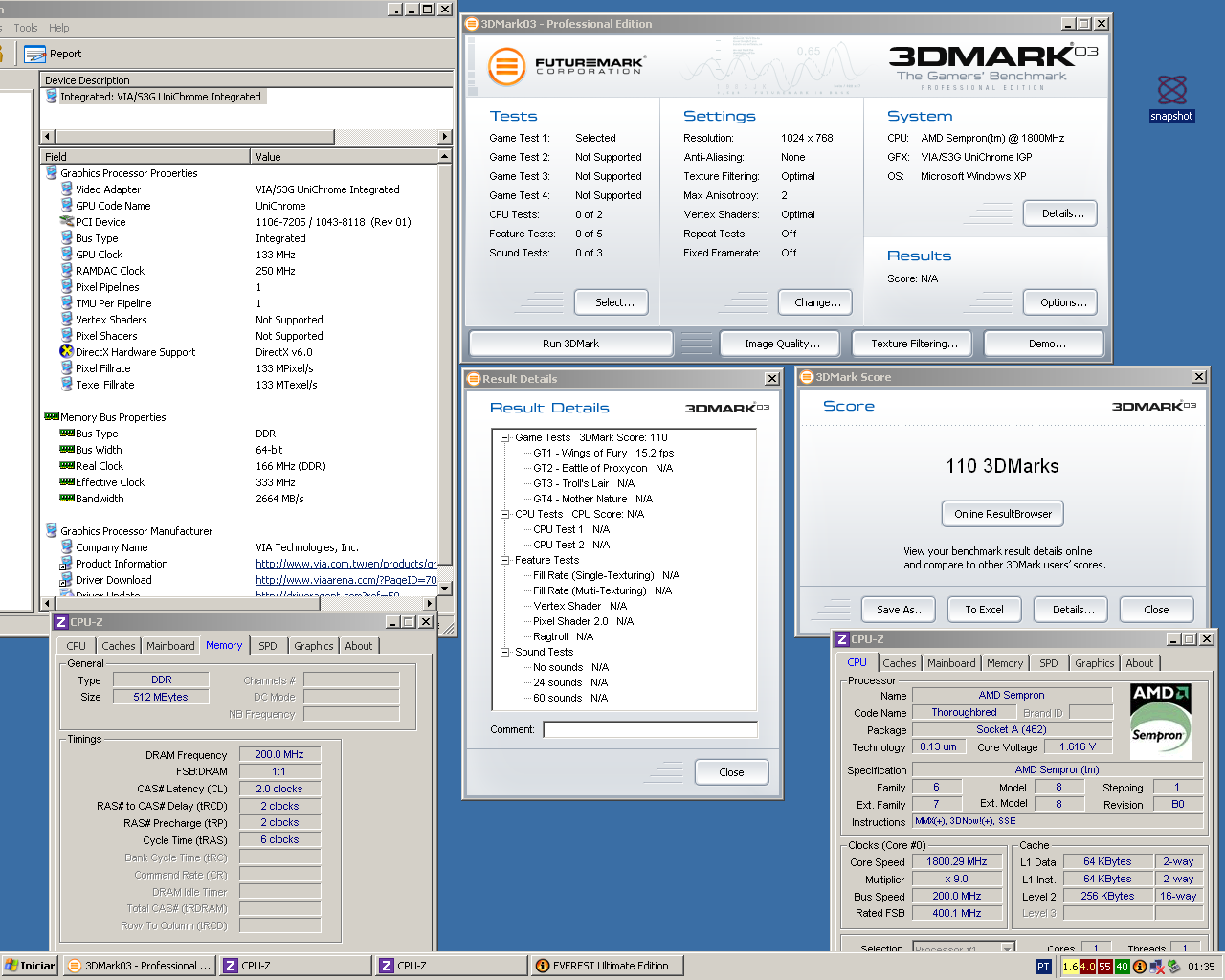The image size is (1225, 980).
Task: Click the Comment input field
Action: (x=650, y=729)
